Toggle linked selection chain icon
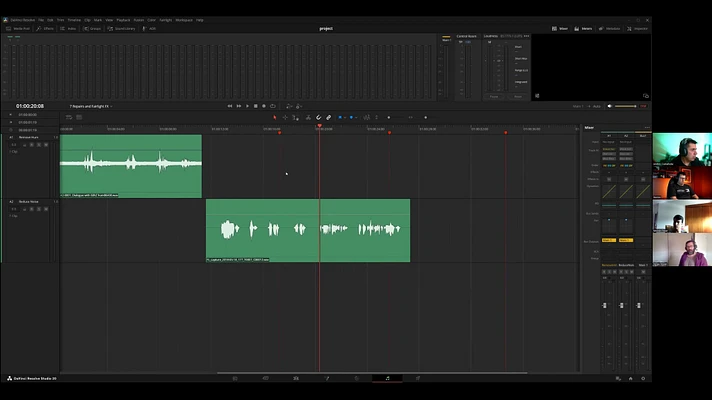This screenshot has width=712, height=400. [x=328, y=118]
